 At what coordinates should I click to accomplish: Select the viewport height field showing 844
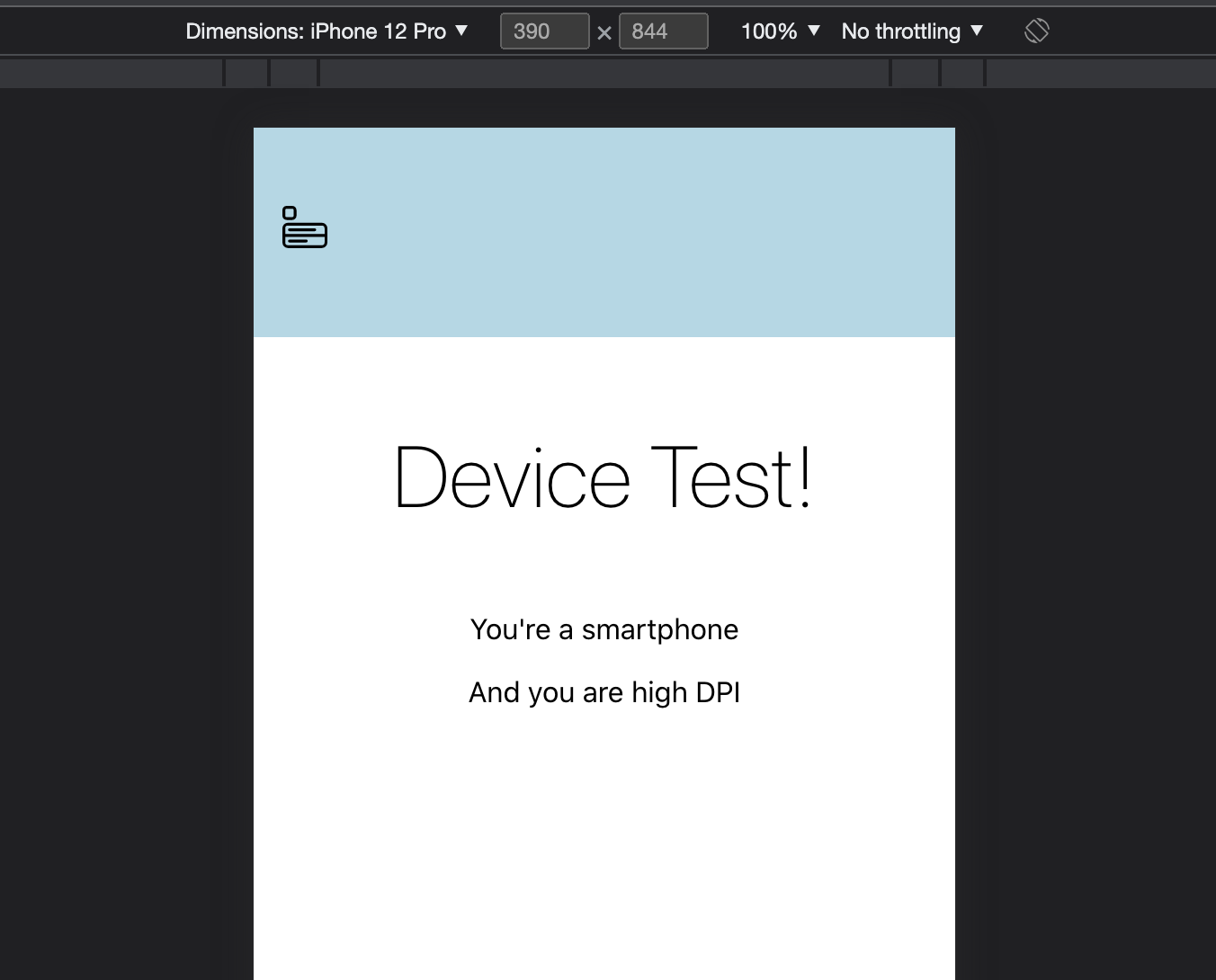click(x=664, y=31)
